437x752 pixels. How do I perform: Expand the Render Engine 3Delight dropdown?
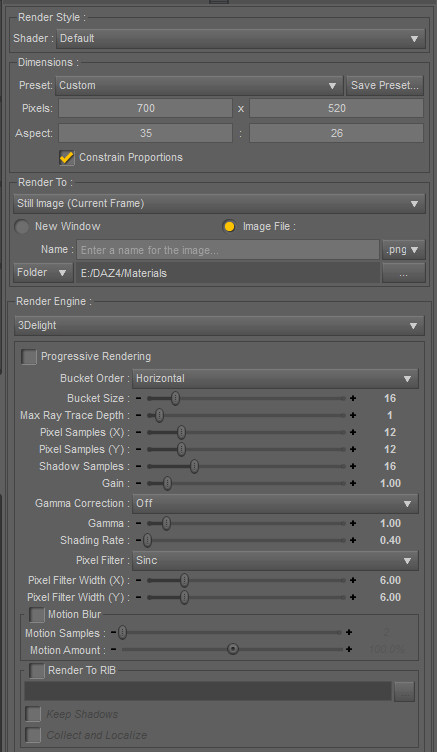219,326
